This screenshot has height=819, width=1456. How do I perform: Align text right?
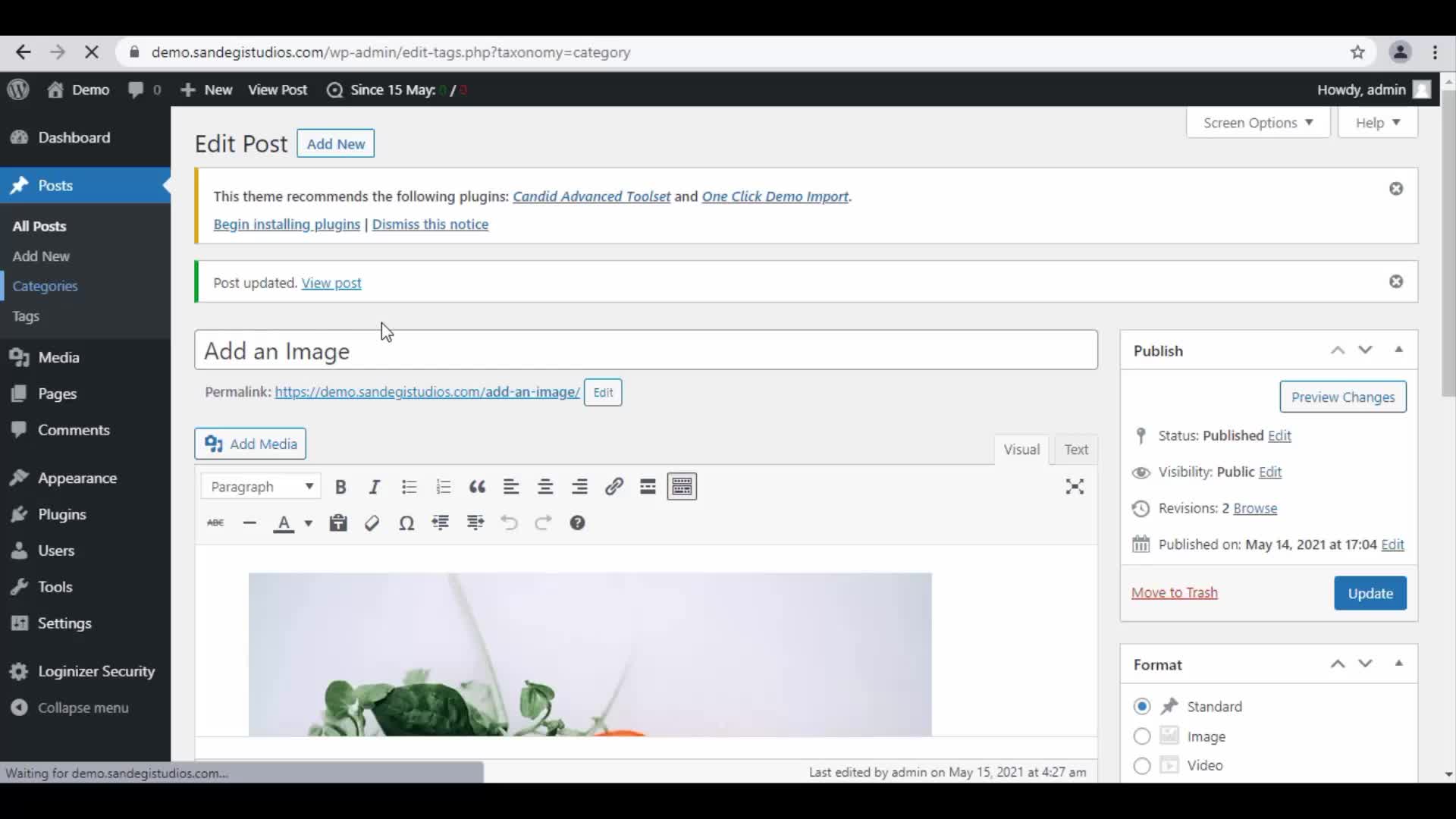579,487
